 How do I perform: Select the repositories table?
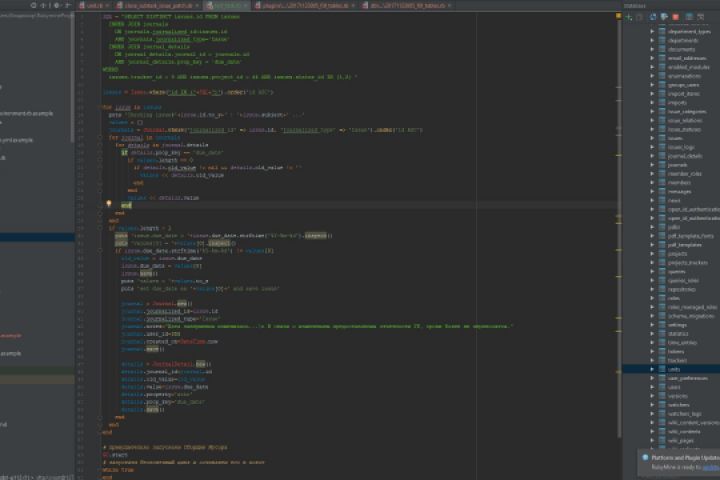click(681, 289)
